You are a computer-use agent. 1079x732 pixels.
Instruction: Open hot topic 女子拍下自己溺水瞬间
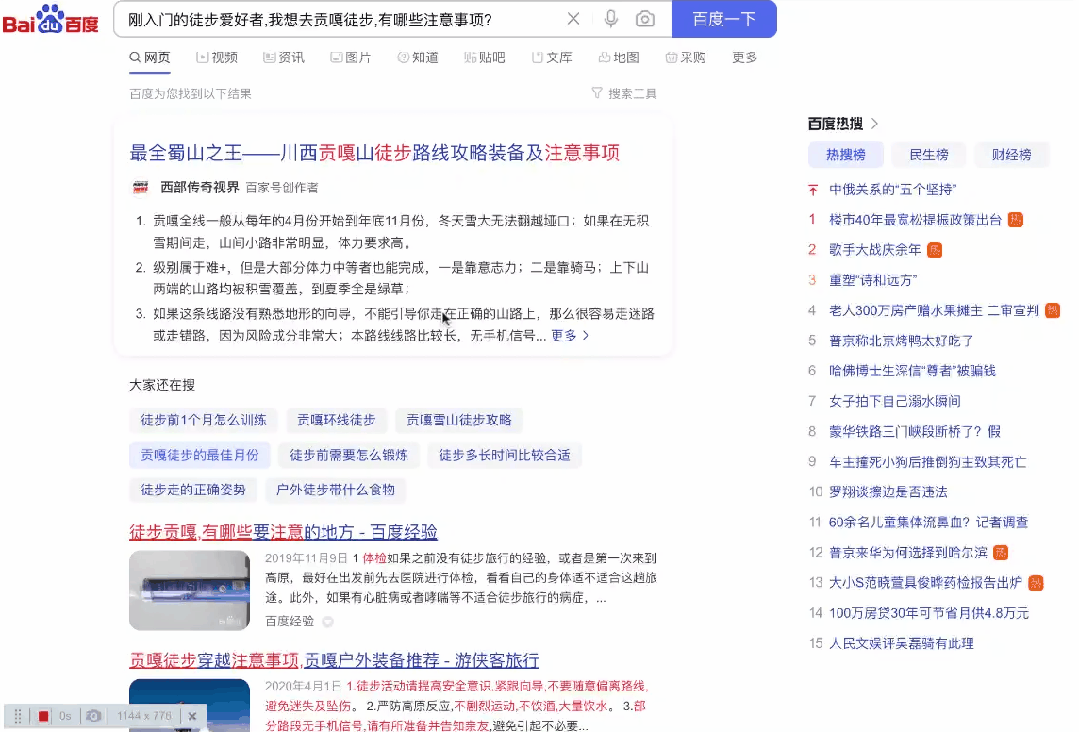click(x=895, y=401)
